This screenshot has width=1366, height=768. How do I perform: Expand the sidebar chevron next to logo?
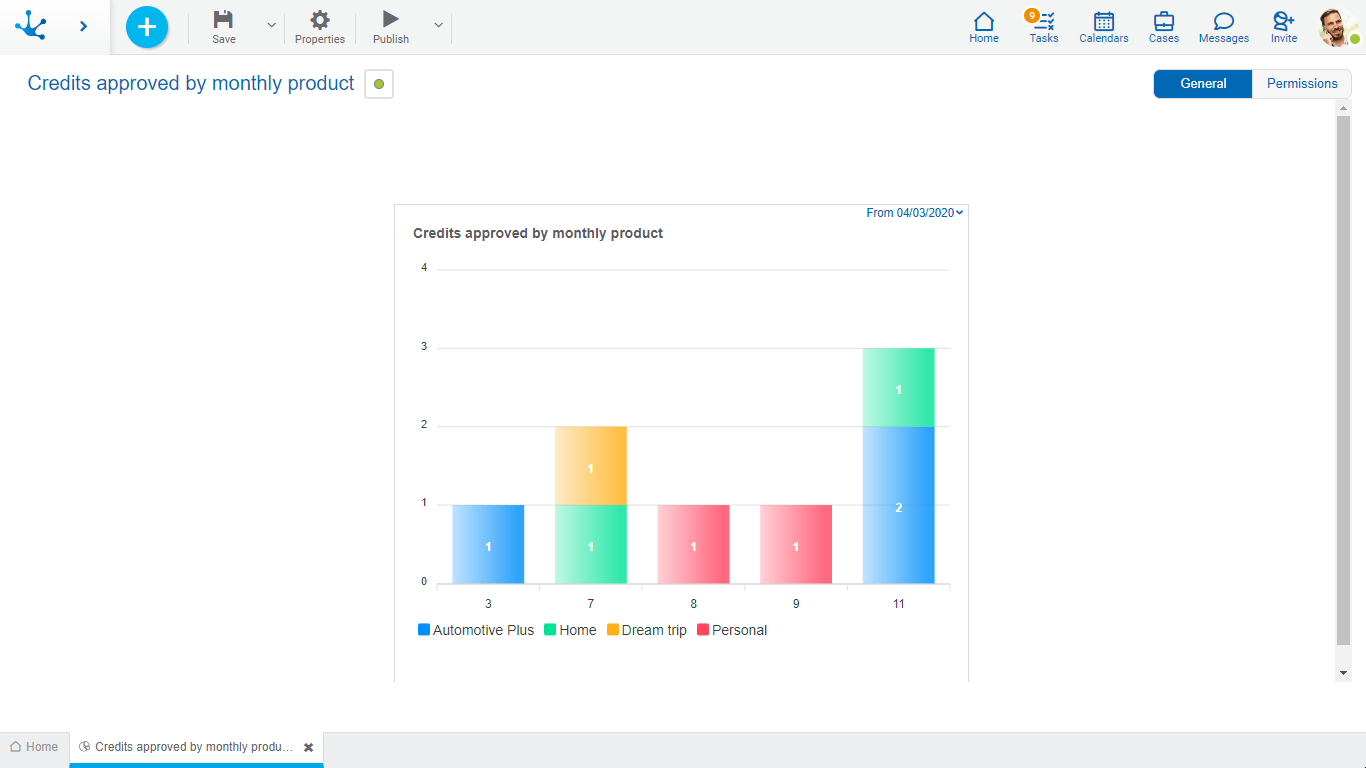[83, 27]
